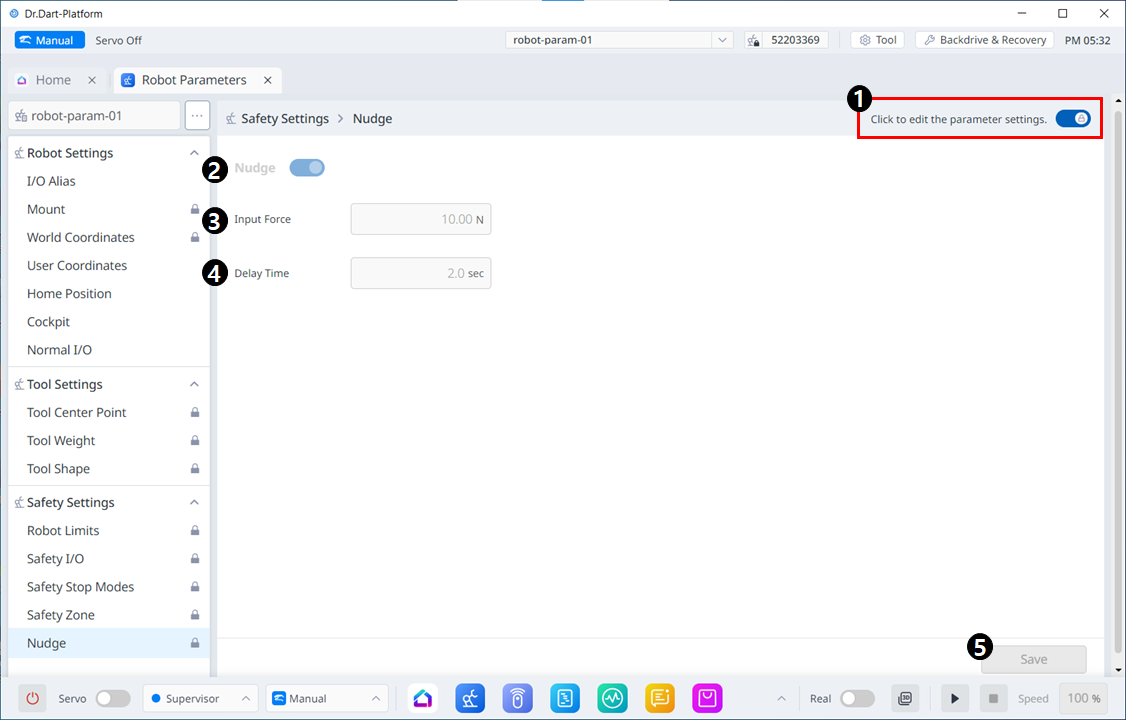This screenshot has height=720, width=1126.
Task: Open the jog remote control module icon
Action: 518,698
